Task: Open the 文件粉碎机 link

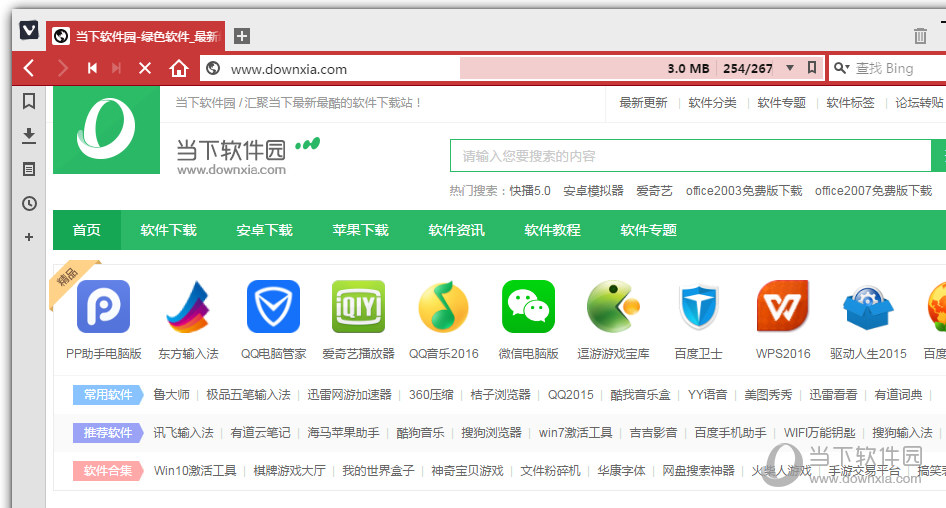Action: [550, 471]
